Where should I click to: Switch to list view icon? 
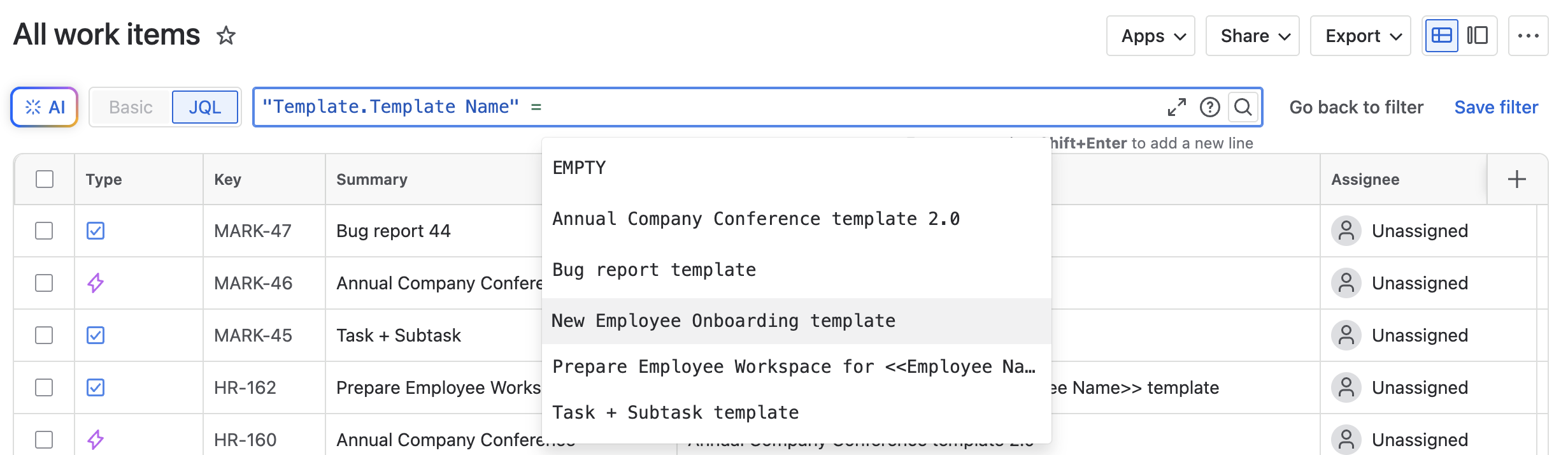pos(1441,36)
